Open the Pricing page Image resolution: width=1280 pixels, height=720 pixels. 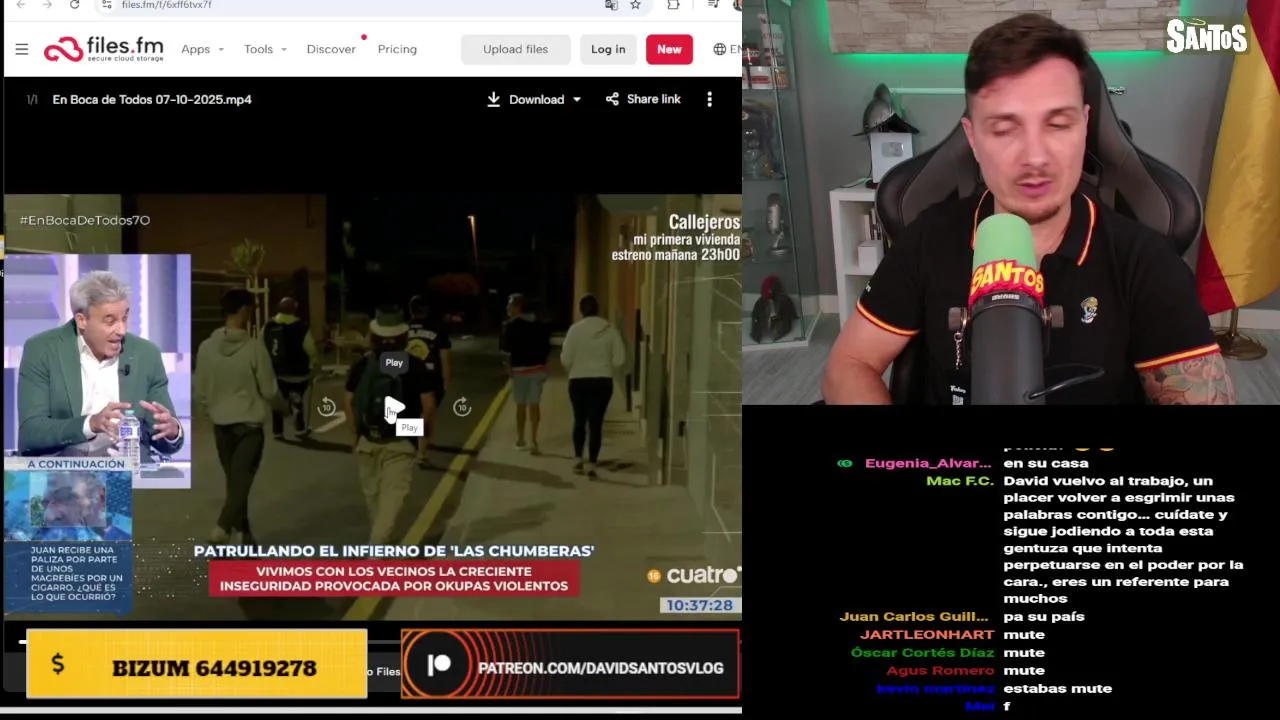397,49
